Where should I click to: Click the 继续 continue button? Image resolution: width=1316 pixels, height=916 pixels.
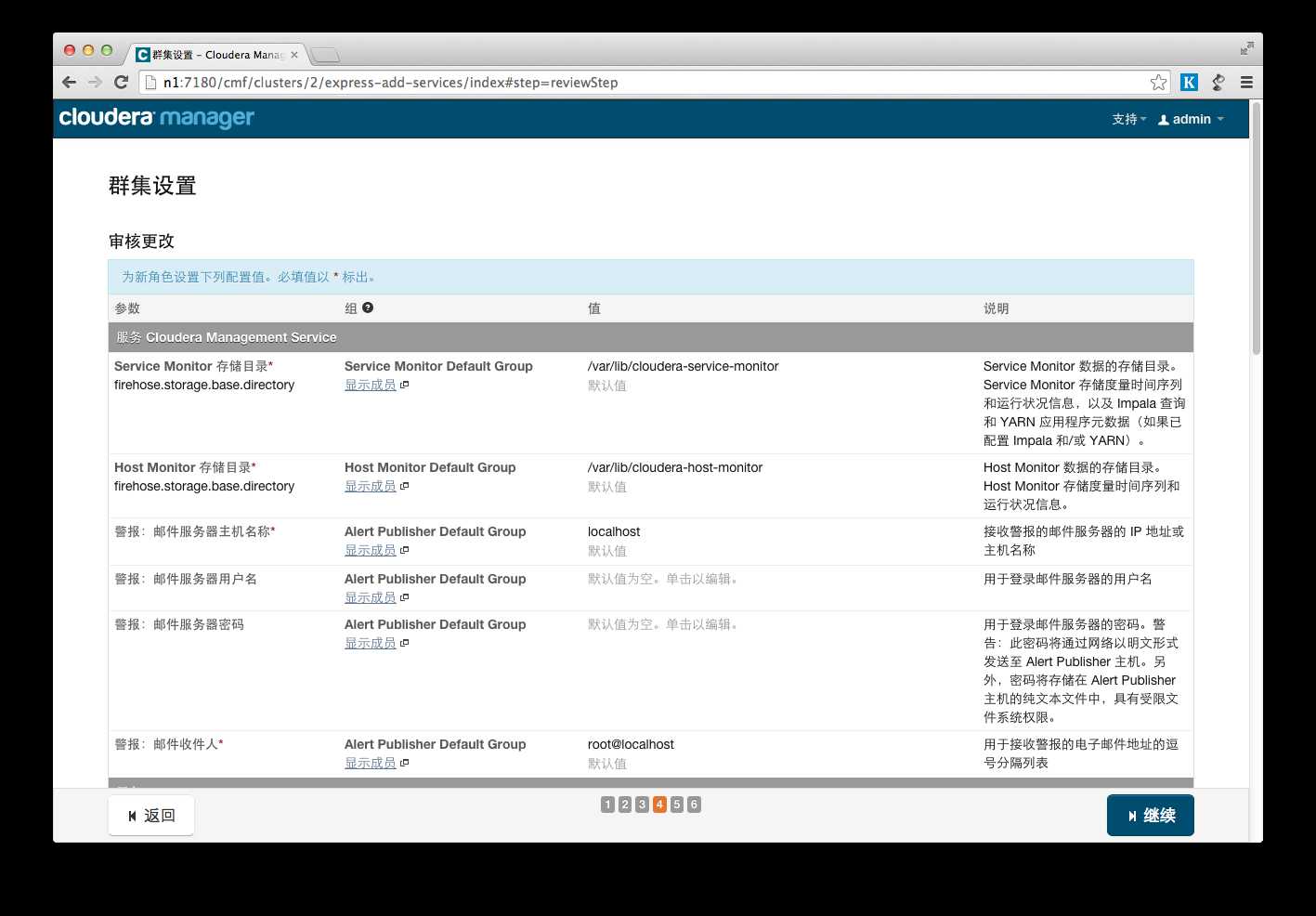pos(1150,815)
